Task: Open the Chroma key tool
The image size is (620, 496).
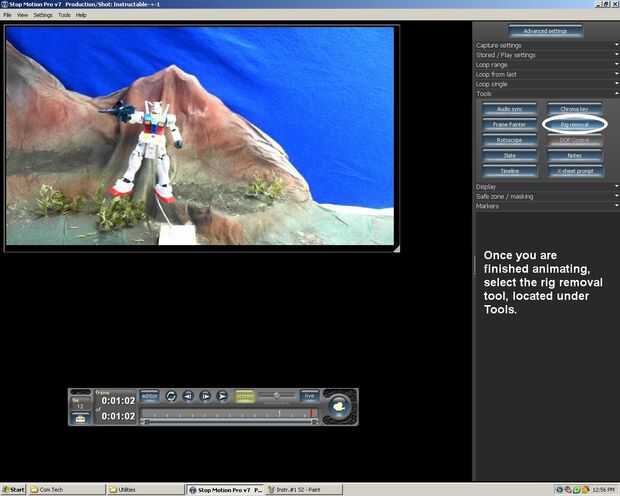Action: (575, 109)
